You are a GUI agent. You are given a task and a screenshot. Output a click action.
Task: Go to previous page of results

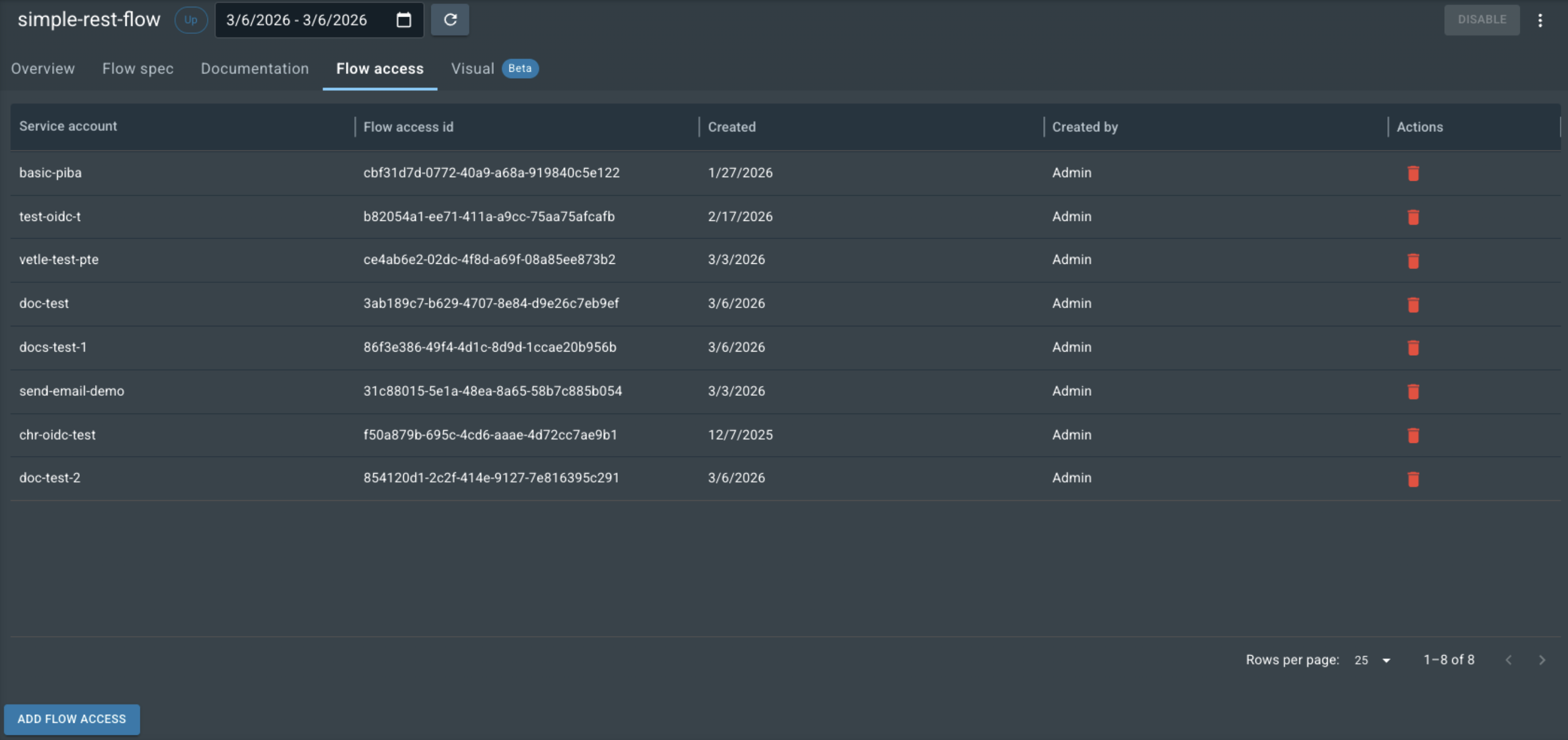(1508, 660)
